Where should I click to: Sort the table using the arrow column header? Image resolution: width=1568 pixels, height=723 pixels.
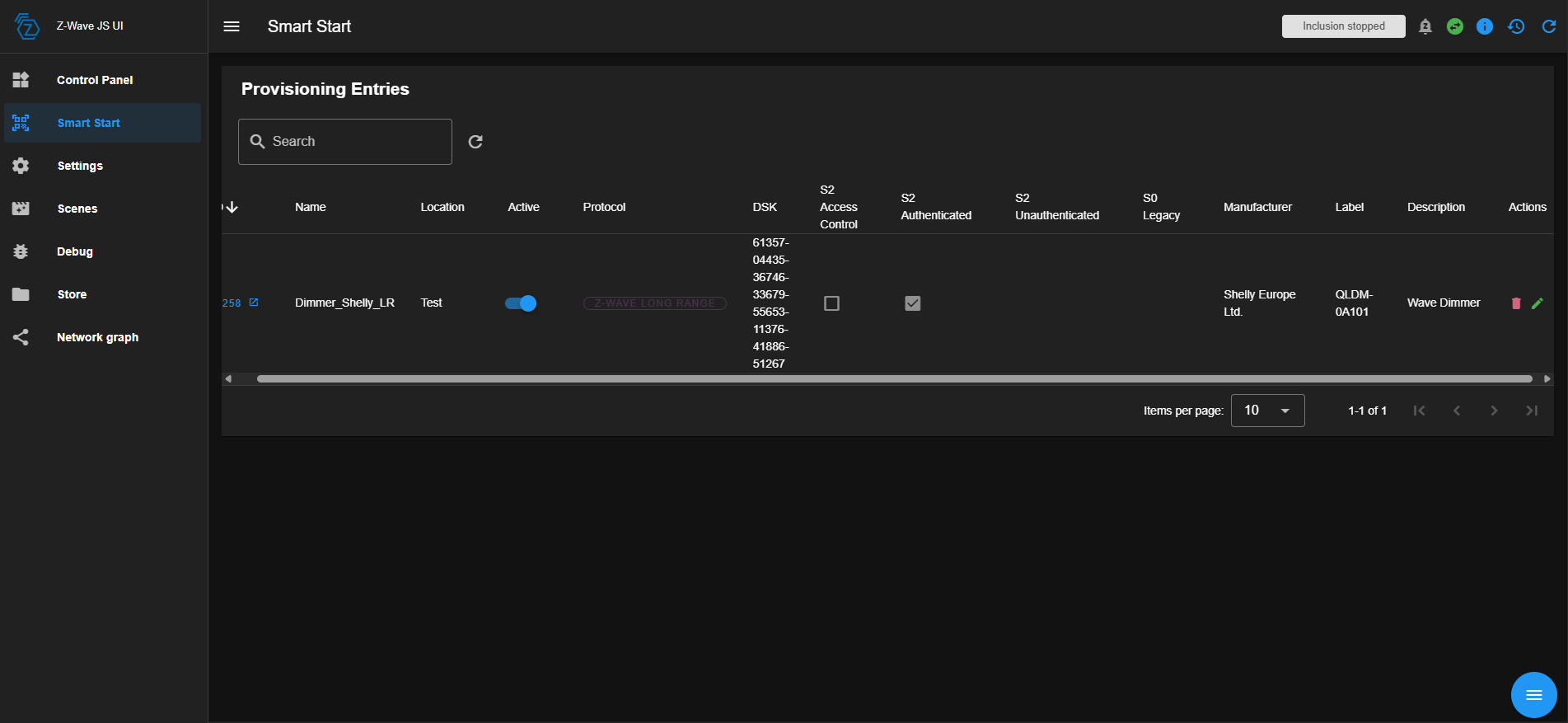coord(232,207)
